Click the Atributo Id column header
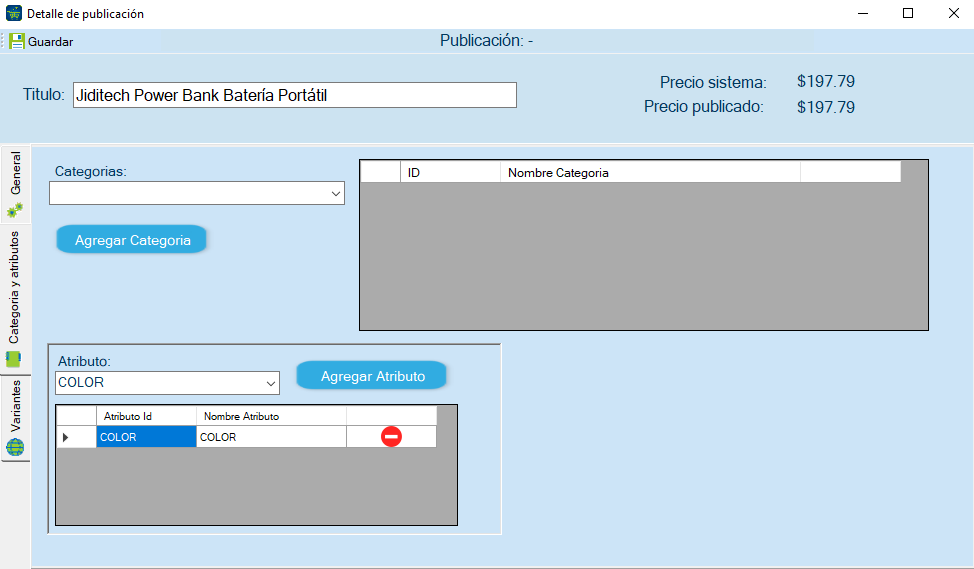 [x=146, y=416]
